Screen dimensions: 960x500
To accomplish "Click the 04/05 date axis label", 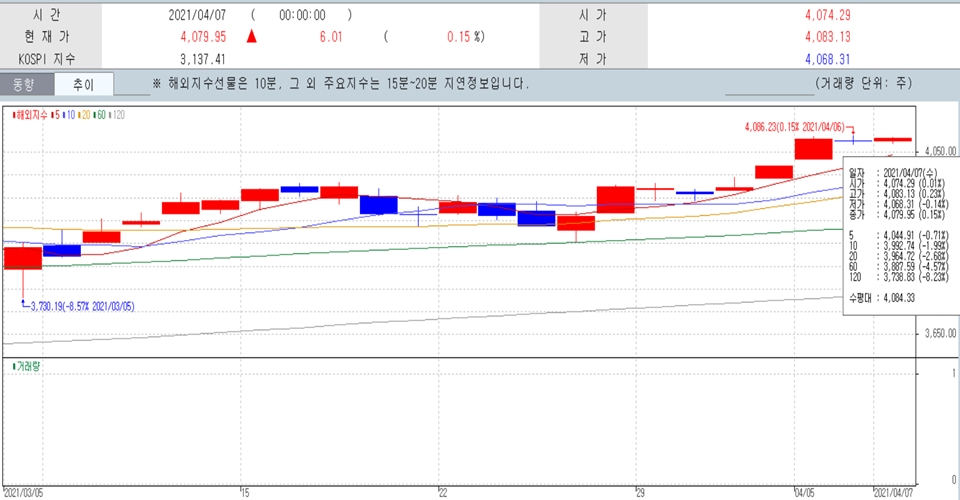I will point(804,493).
